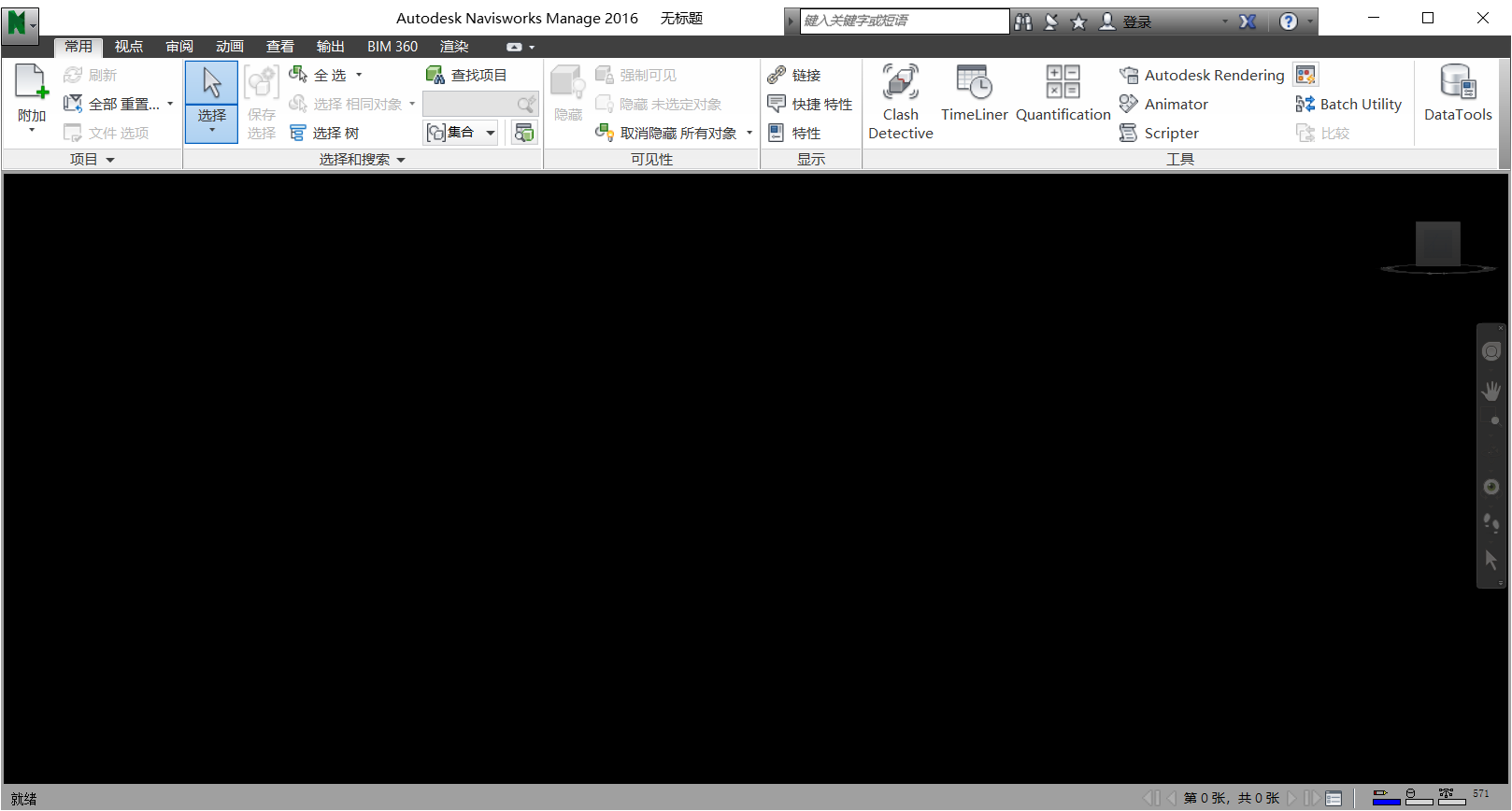Open the Scripter window
Image resolution: width=1512 pixels, height=811 pixels.
coord(1159,133)
